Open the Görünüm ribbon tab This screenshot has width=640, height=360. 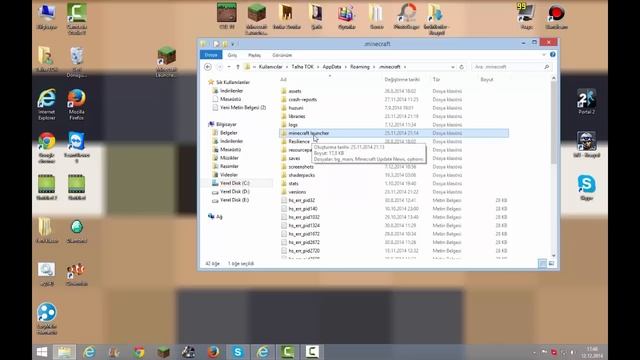(x=282, y=55)
